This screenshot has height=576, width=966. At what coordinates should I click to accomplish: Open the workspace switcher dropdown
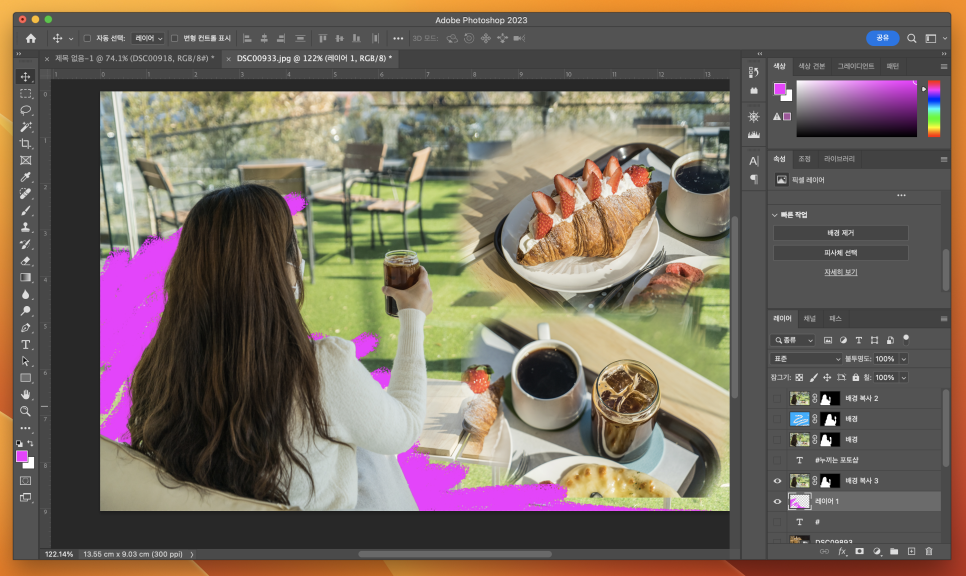[x=935, y=38]
